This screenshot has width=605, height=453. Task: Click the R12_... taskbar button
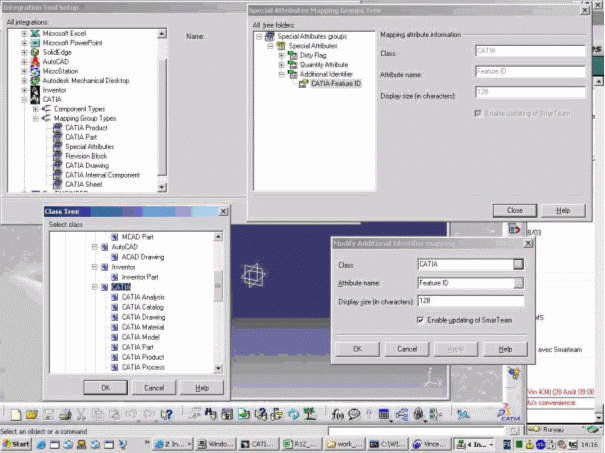[x=301, y=445]
